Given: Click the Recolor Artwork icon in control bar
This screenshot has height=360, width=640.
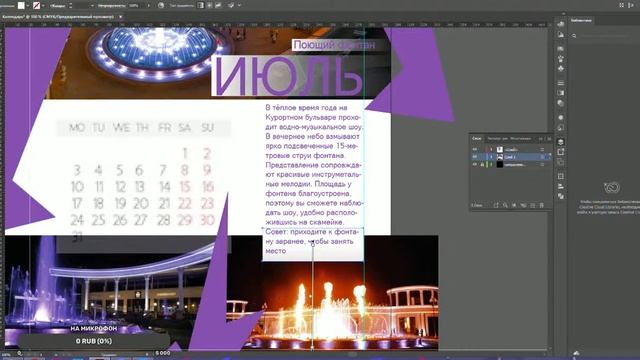Looking at the screenshot, I should (161, 6).
